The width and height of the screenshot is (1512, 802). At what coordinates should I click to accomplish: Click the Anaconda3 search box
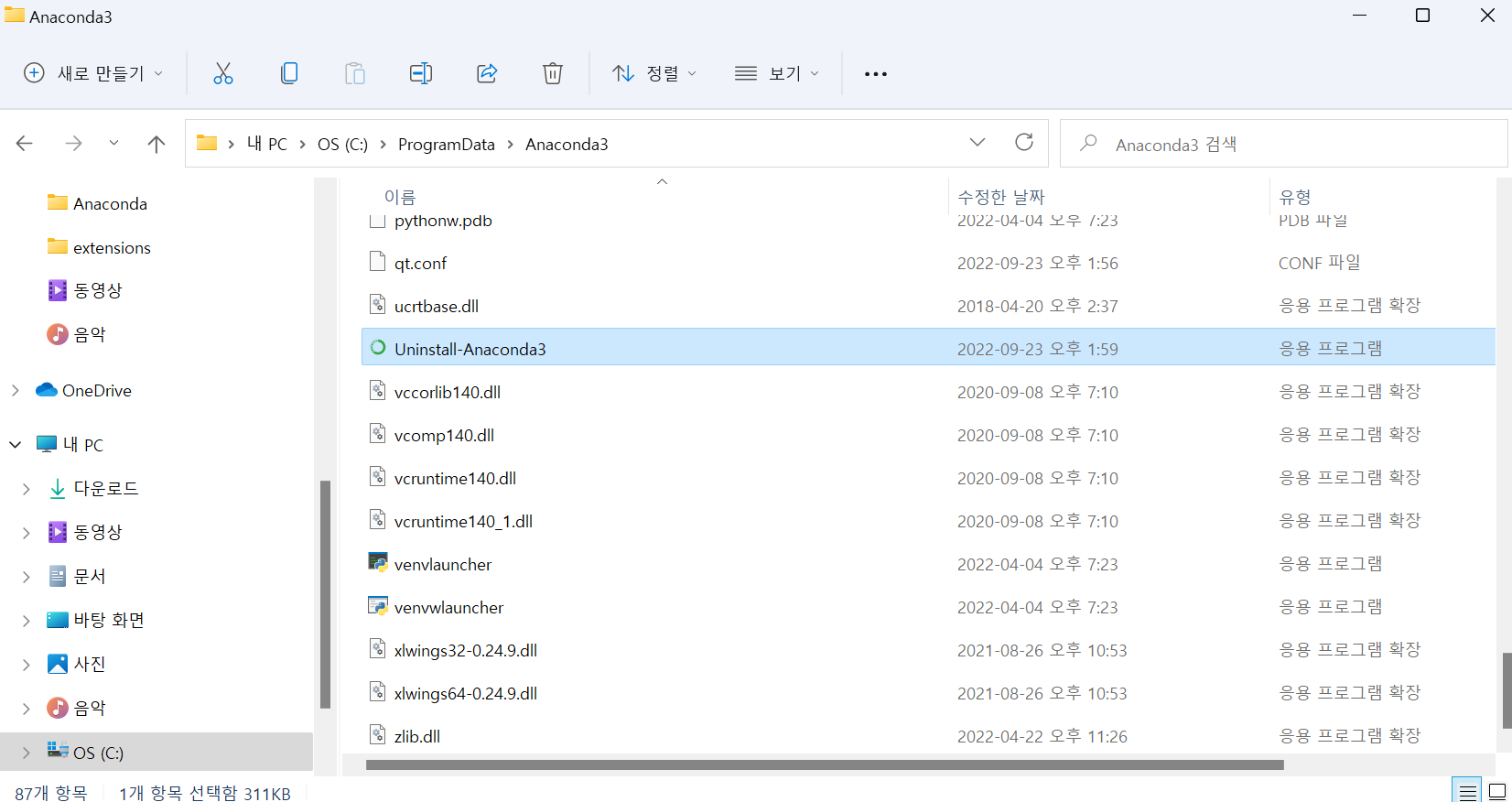1283,144
